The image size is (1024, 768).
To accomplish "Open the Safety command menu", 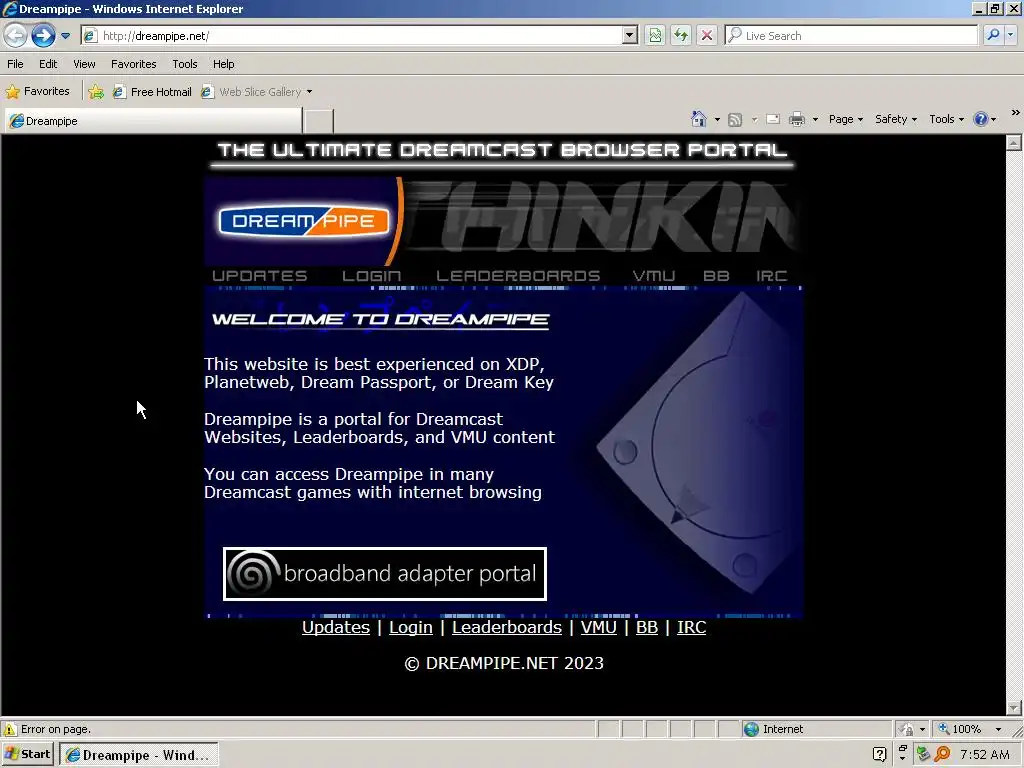I will [x=895, y=119].
